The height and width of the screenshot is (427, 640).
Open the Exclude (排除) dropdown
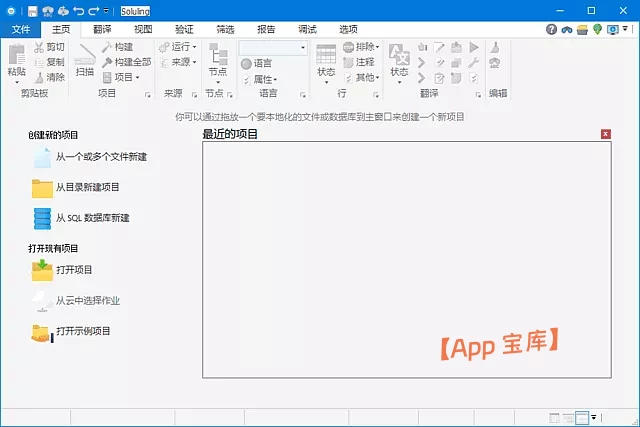(x=361, y=47)
